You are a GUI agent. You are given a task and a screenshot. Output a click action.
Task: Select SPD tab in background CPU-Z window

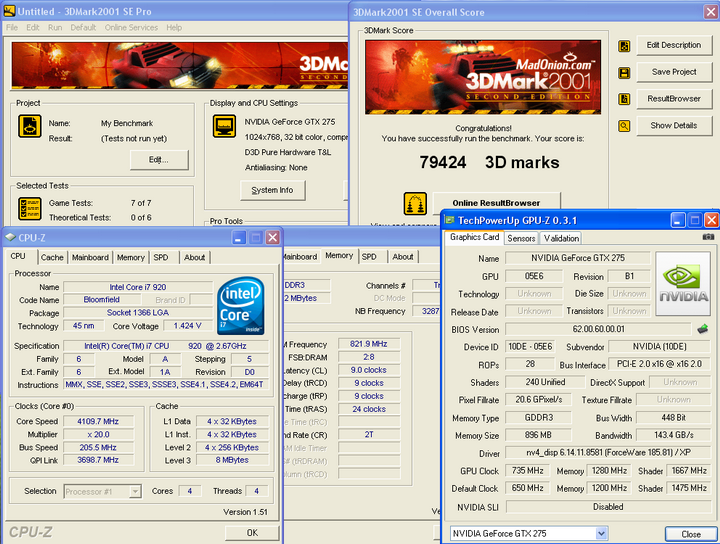369,257
